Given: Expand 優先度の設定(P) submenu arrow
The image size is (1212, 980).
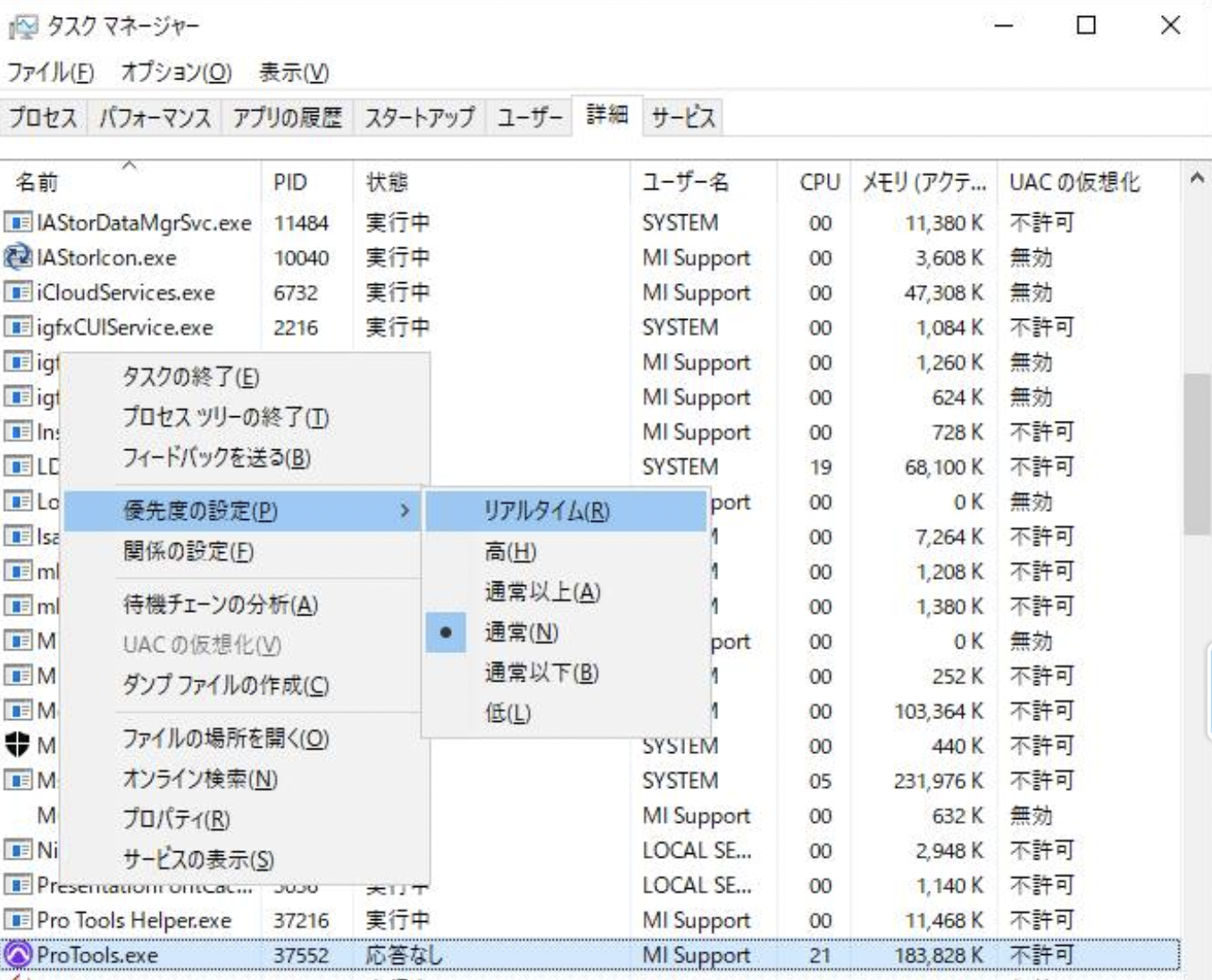Looking at the screenshot, I should 405,510.
